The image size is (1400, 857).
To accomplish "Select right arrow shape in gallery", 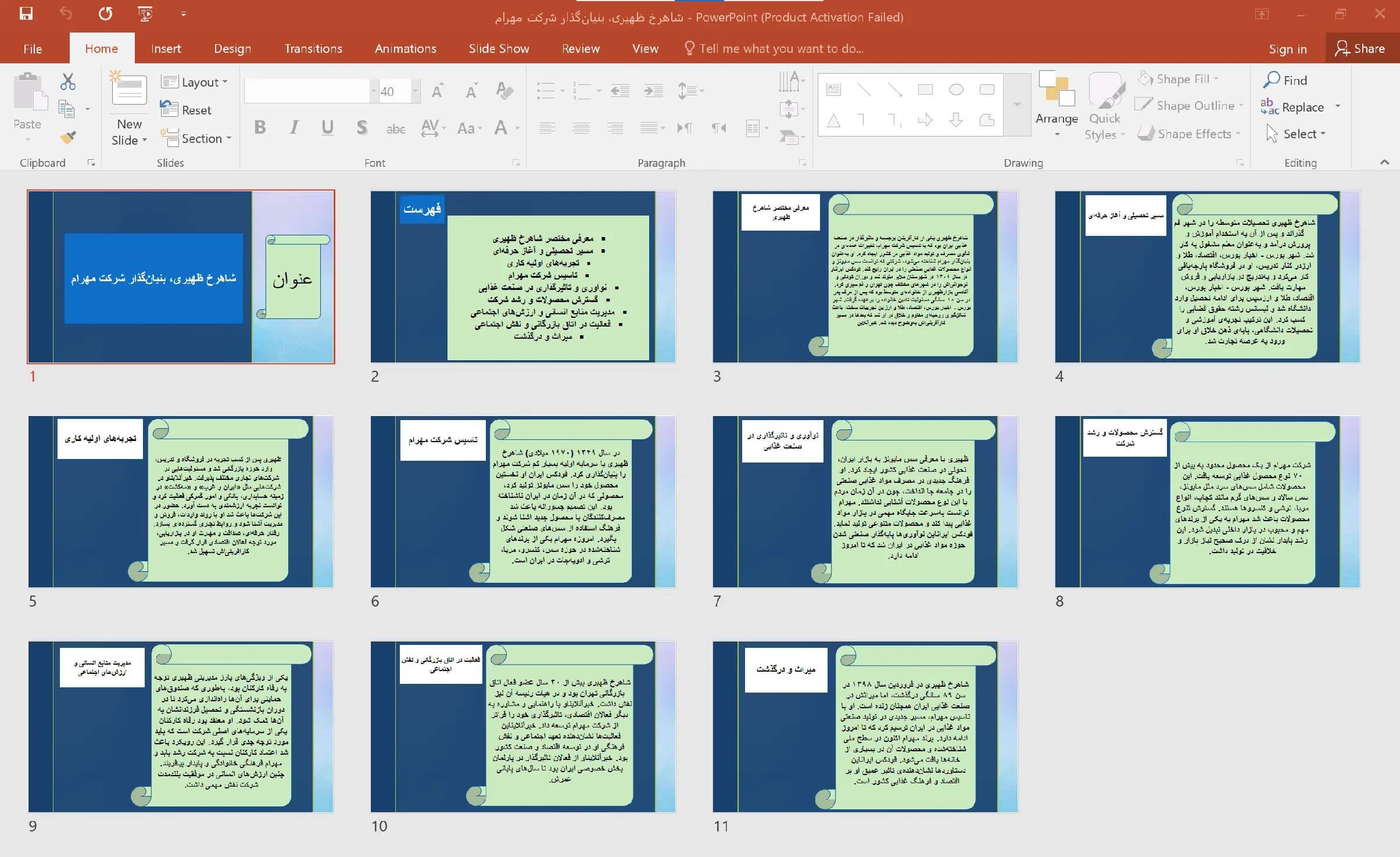I will click(925, 120).
